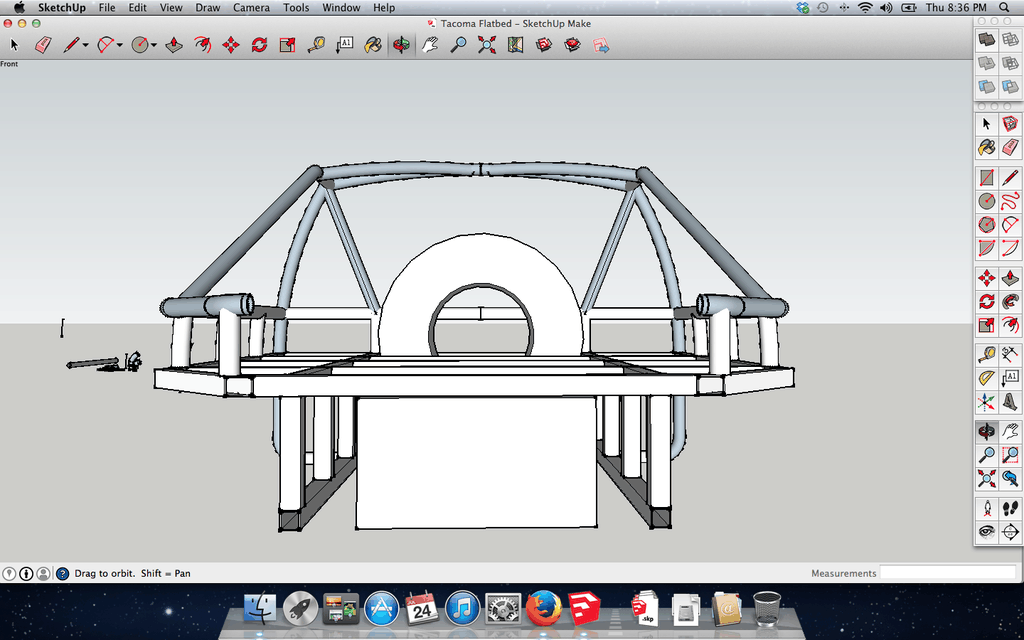Click the Union solid tool
The height and width of the screenshot is (640, 1024).
pyautogui.click(x=987, y=63)
